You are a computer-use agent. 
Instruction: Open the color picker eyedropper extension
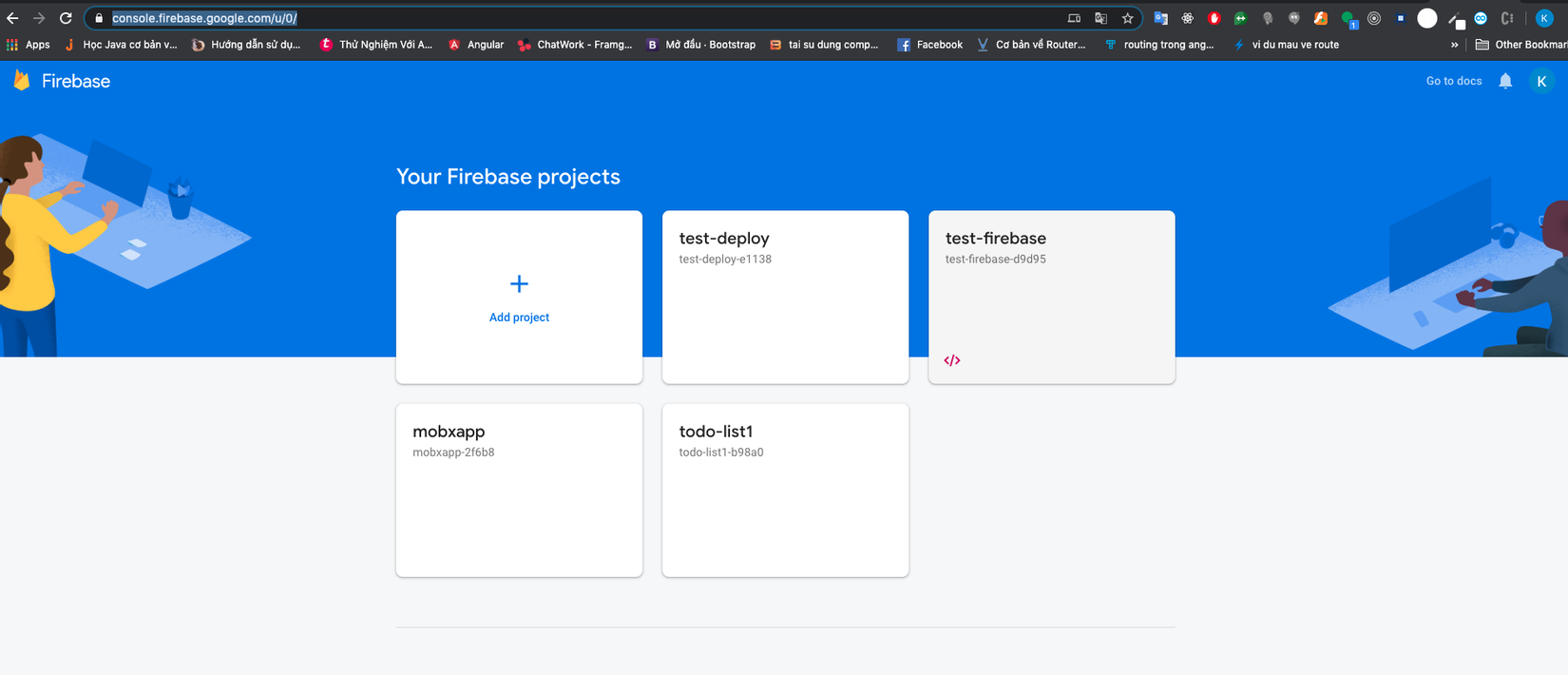point(1455,19)
